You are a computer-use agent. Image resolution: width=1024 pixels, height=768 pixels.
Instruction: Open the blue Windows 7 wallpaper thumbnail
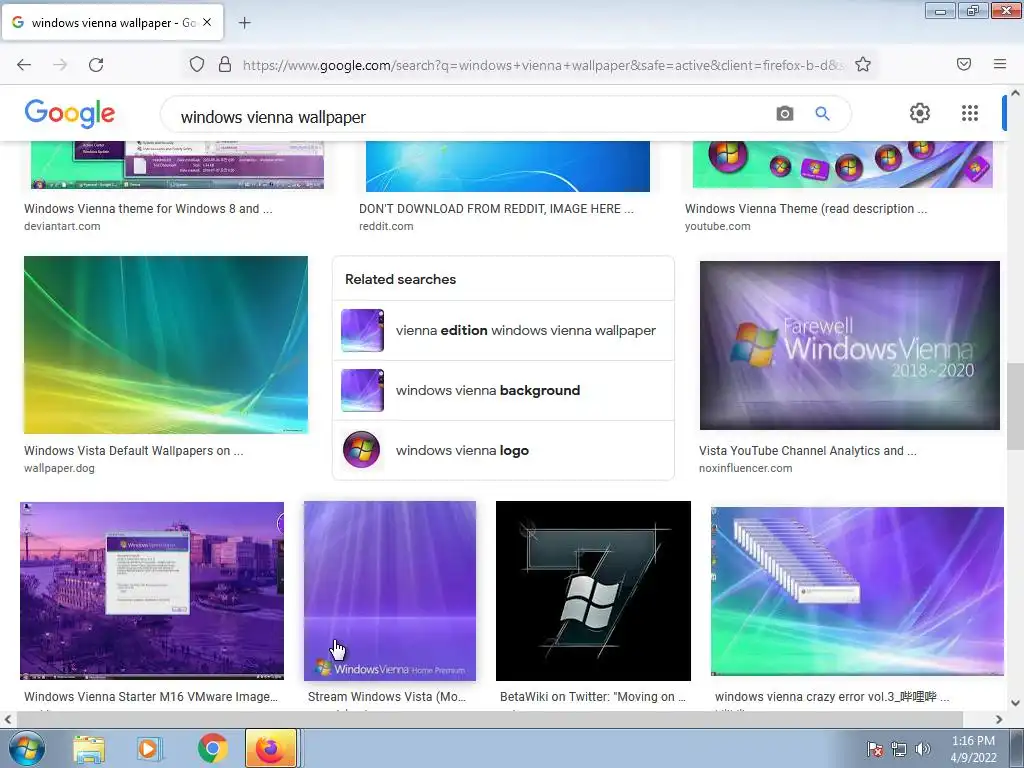coord(508,166)
